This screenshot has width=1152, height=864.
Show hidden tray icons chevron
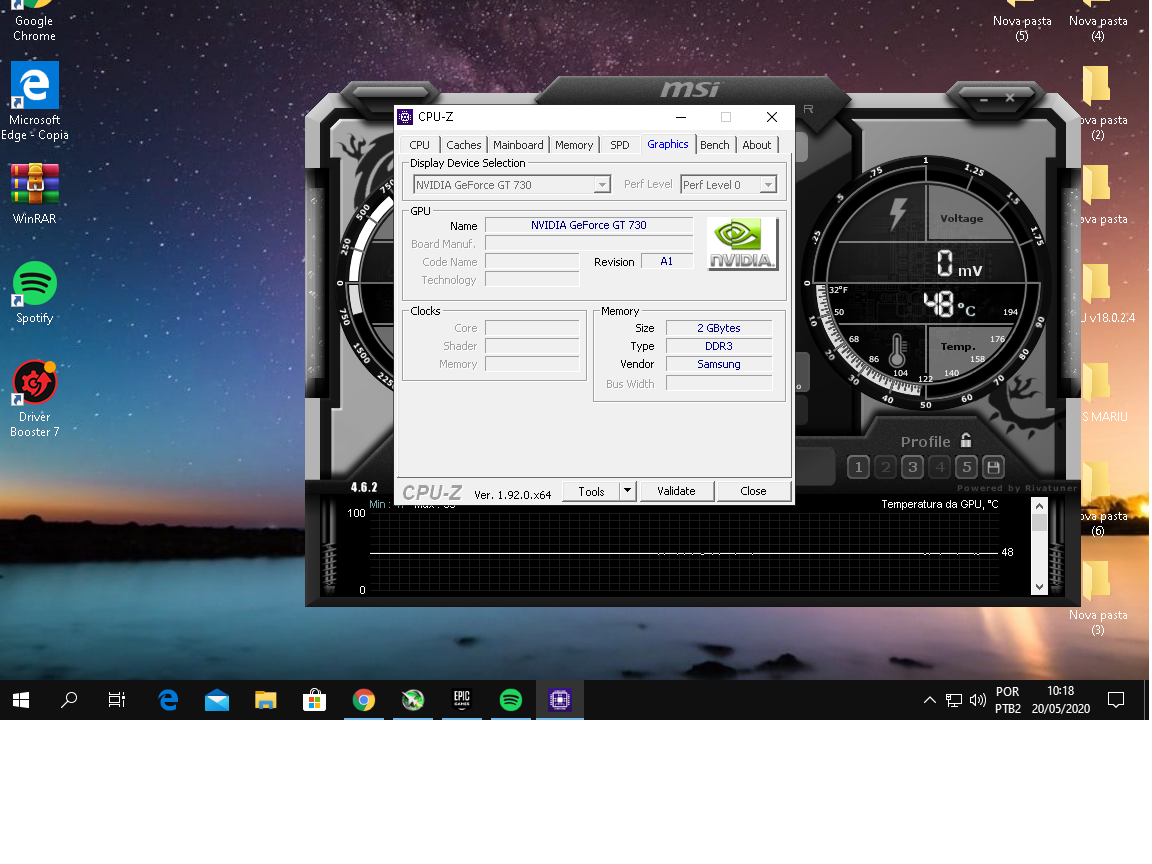(929, 700)
